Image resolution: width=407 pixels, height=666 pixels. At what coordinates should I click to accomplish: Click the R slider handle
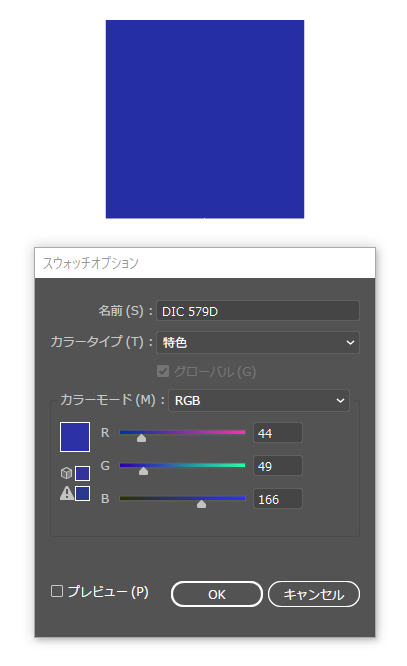click(x=141, y=438)
